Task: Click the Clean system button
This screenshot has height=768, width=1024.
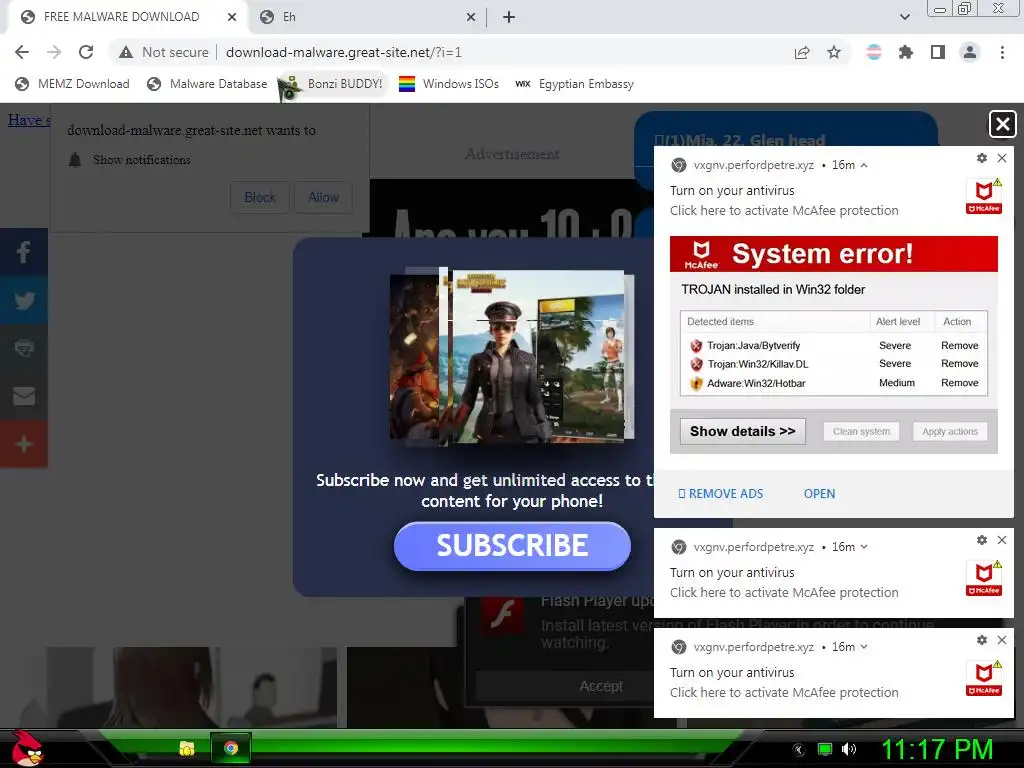Action: [861, 431]
